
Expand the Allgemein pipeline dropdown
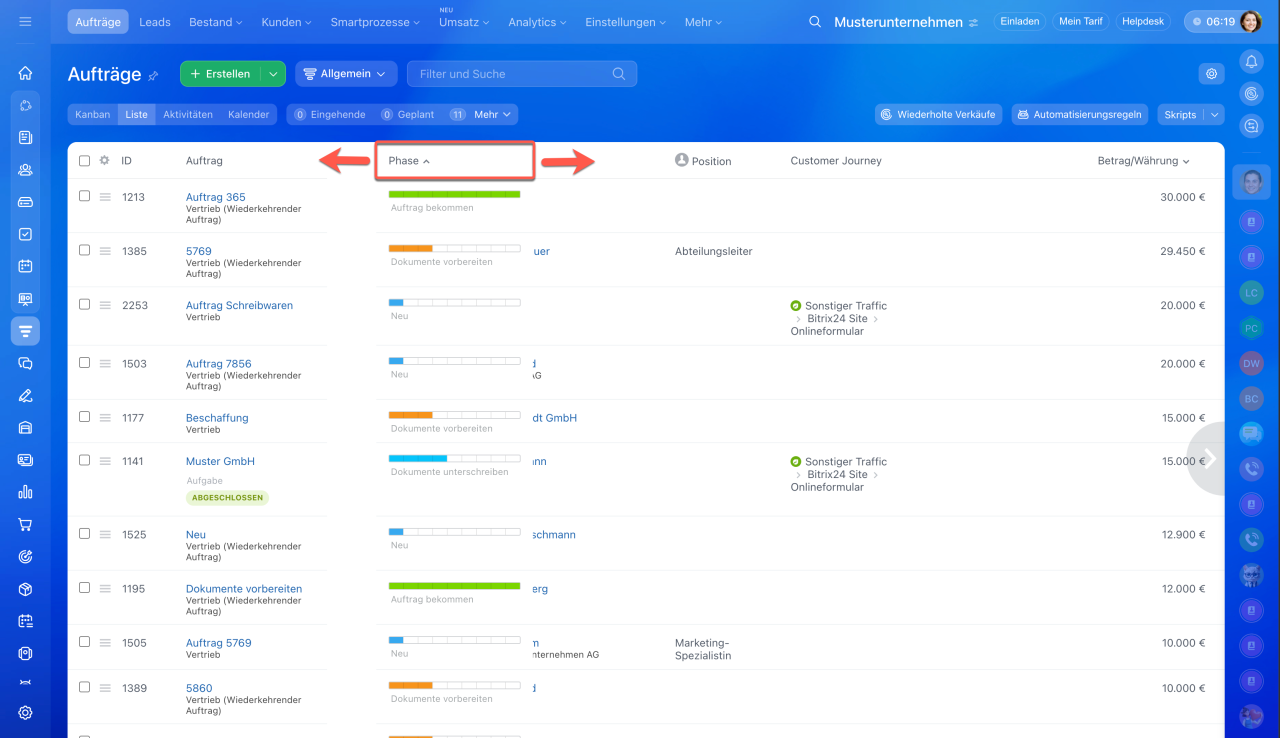pos(346,74)
